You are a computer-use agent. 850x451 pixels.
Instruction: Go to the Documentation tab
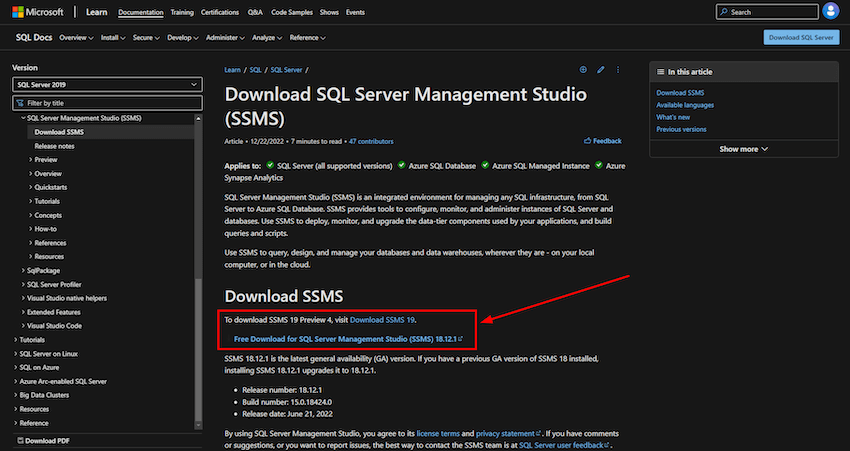point(140,12)
